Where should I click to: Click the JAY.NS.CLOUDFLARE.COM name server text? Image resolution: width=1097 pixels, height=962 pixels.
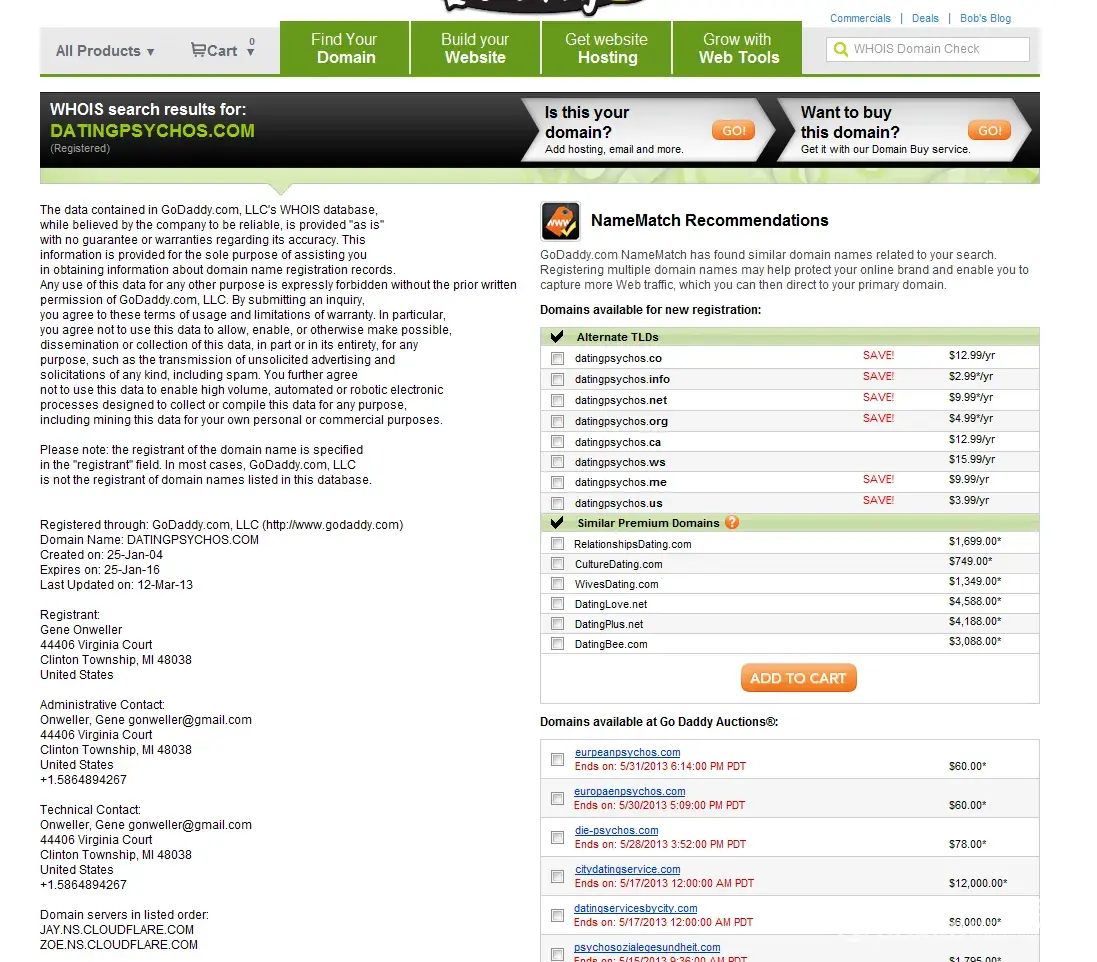[x=117, y=930]
